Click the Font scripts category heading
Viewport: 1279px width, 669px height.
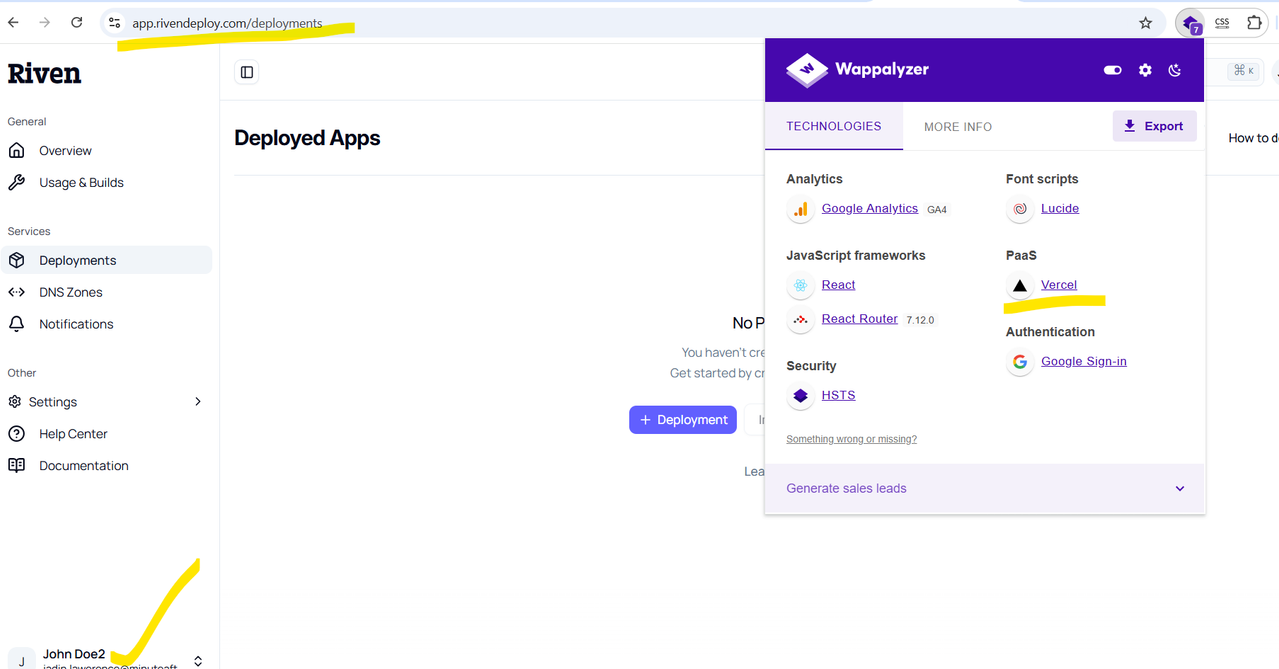pyautogui.click(x=1042, y=179)
